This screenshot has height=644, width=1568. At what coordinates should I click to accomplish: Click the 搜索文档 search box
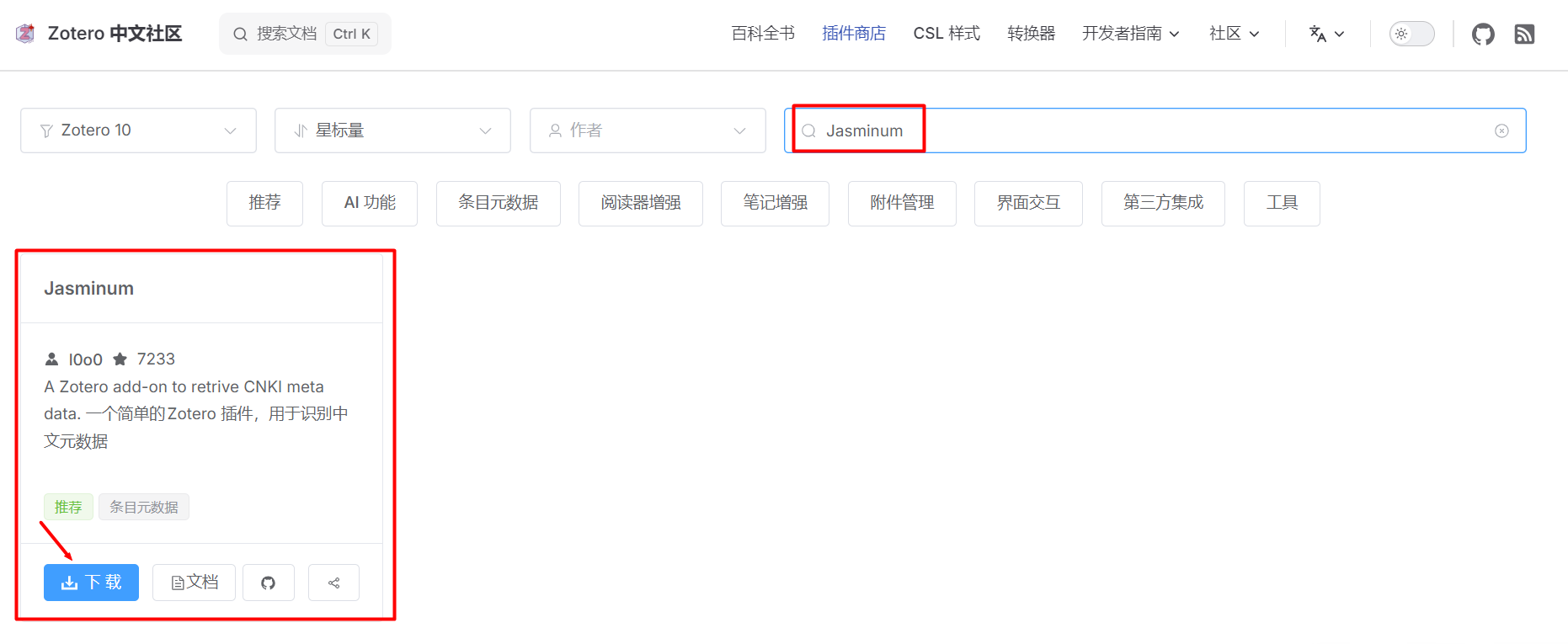click(x=305, y=34)
